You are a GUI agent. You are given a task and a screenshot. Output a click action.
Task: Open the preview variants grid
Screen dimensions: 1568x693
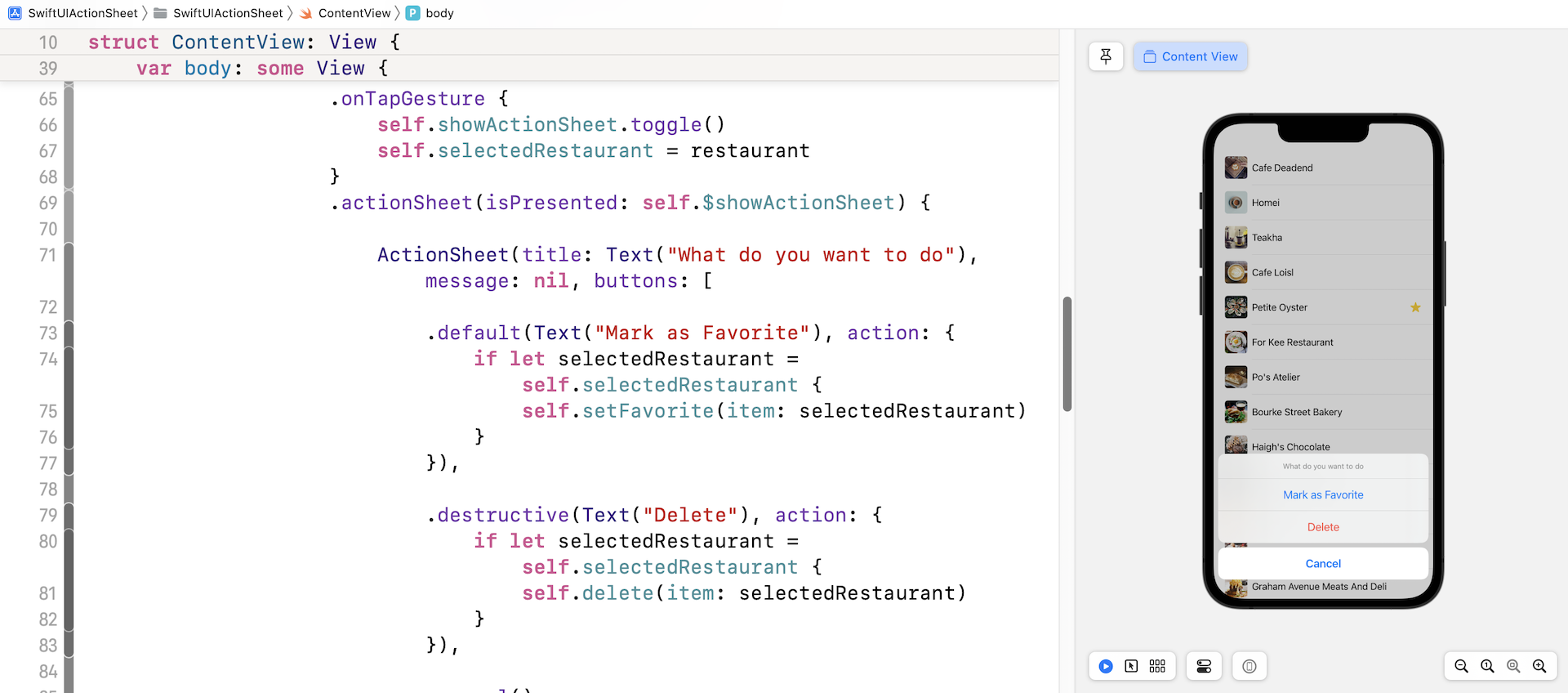(1157, 666)
